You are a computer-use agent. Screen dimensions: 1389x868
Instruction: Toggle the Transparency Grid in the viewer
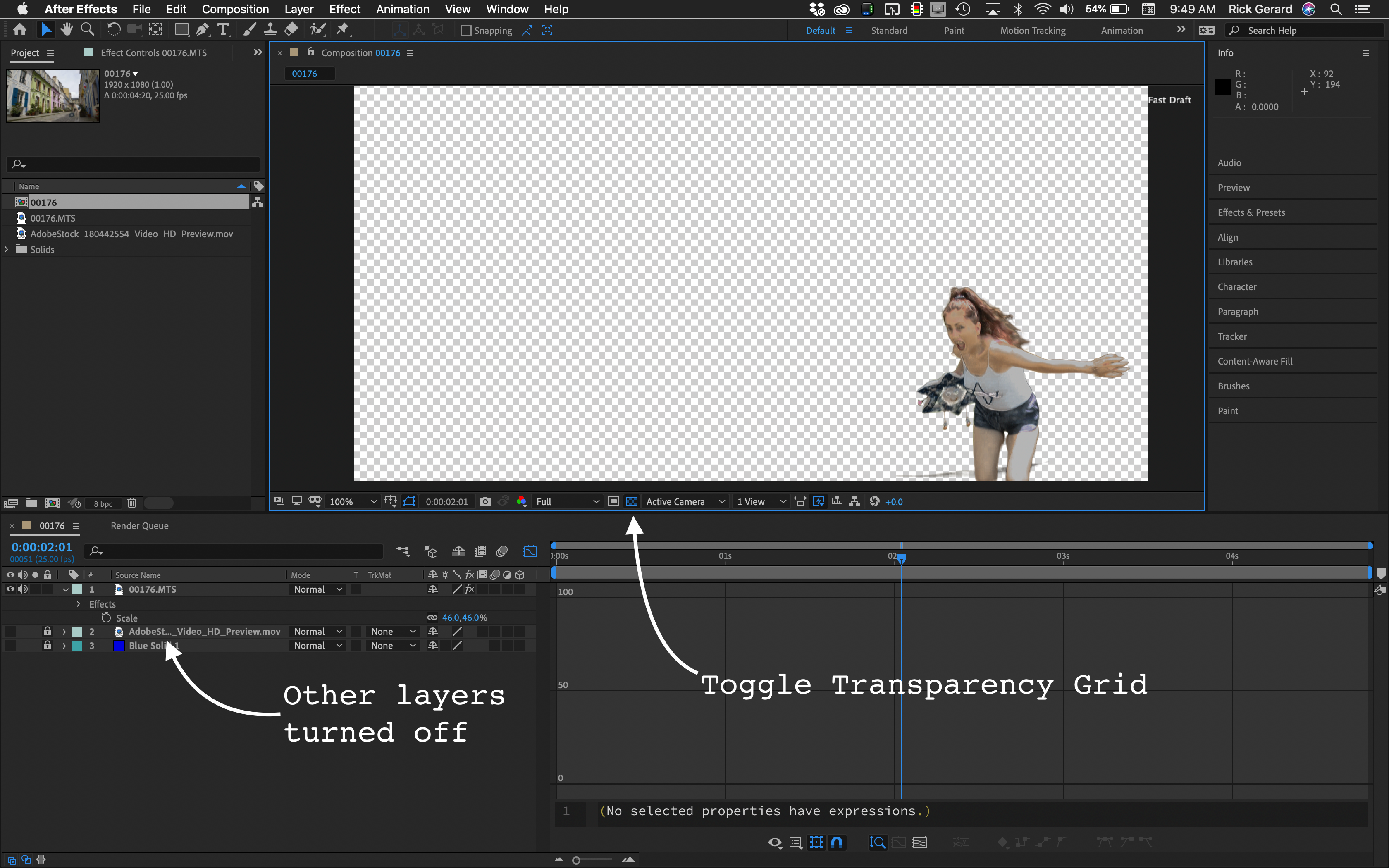(x=631, y=501)
